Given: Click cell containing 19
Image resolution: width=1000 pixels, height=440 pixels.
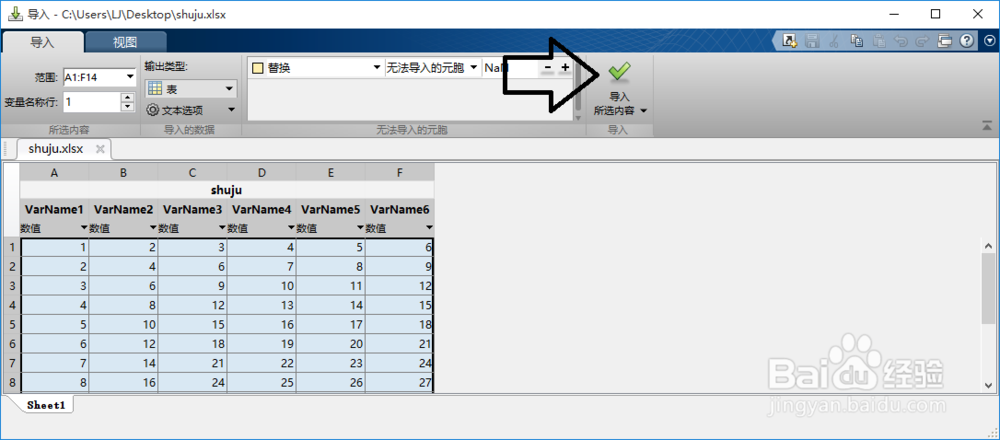Looking at the screenshot, I should pyautogui.click(x=261, y=343).
